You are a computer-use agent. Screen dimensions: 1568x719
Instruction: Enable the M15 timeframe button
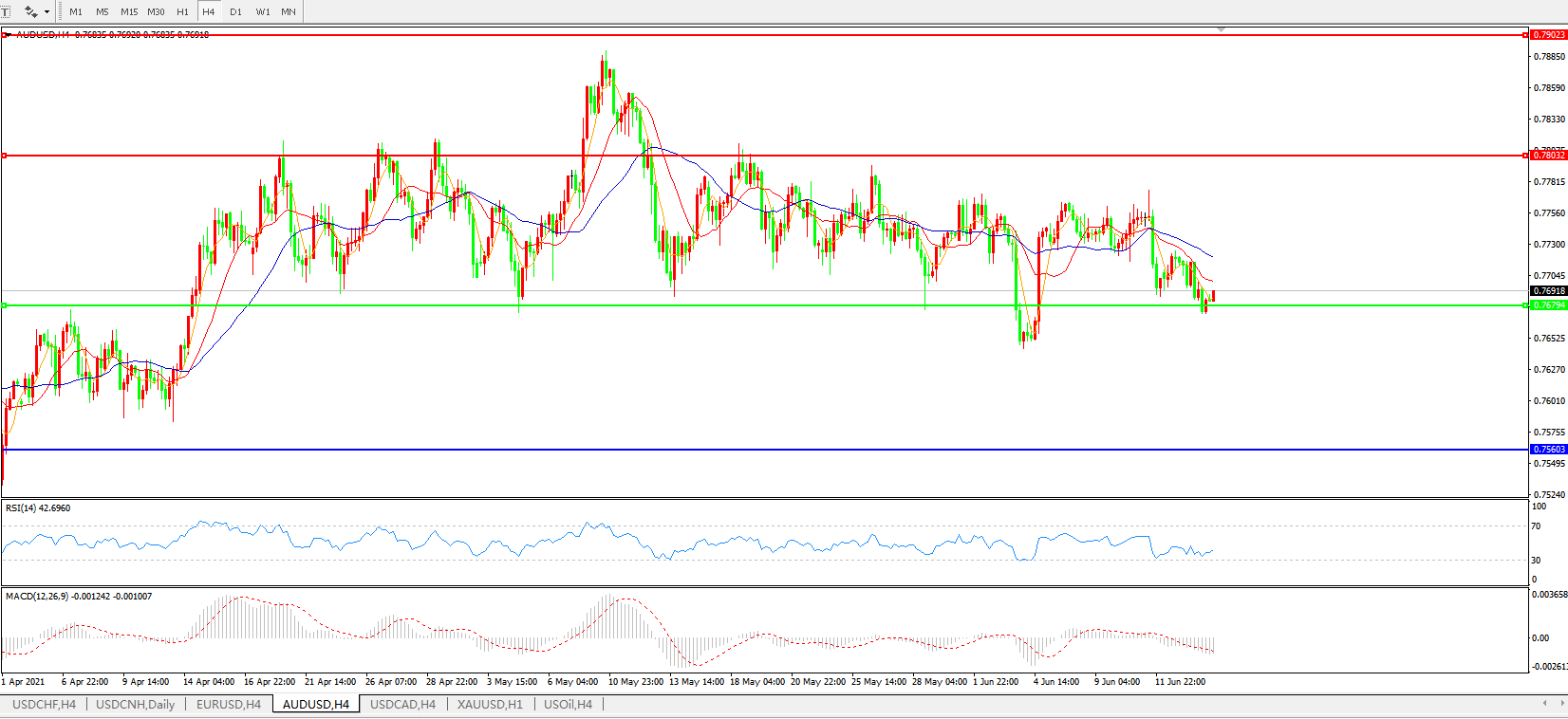[x=129, y=12]
